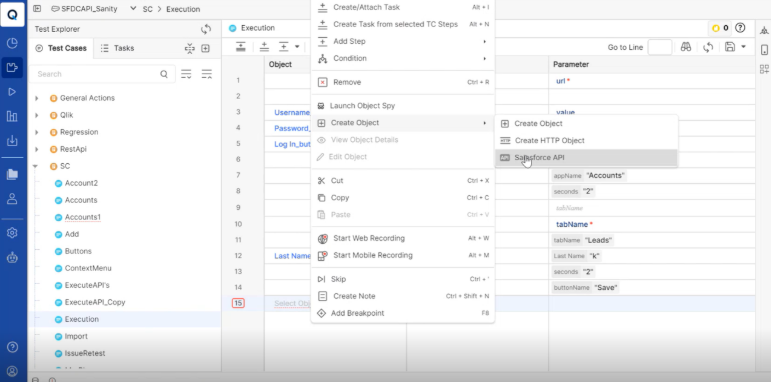This screenshot has height=382, width=772.
Task: Select Copy from context menu
Action: point(402,197)
